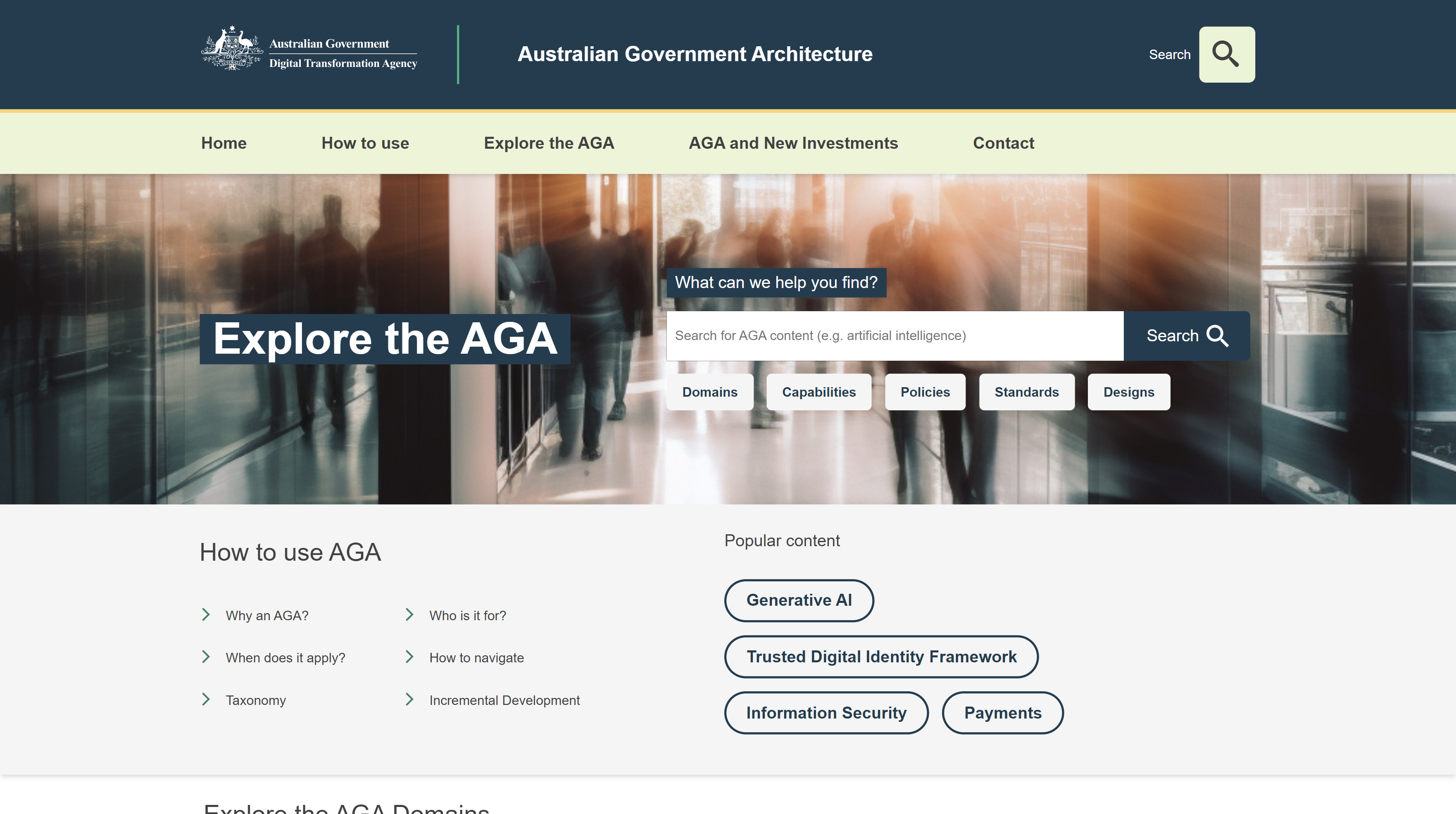
Task: Click in the AGA content search field
Action: point(894,336)
